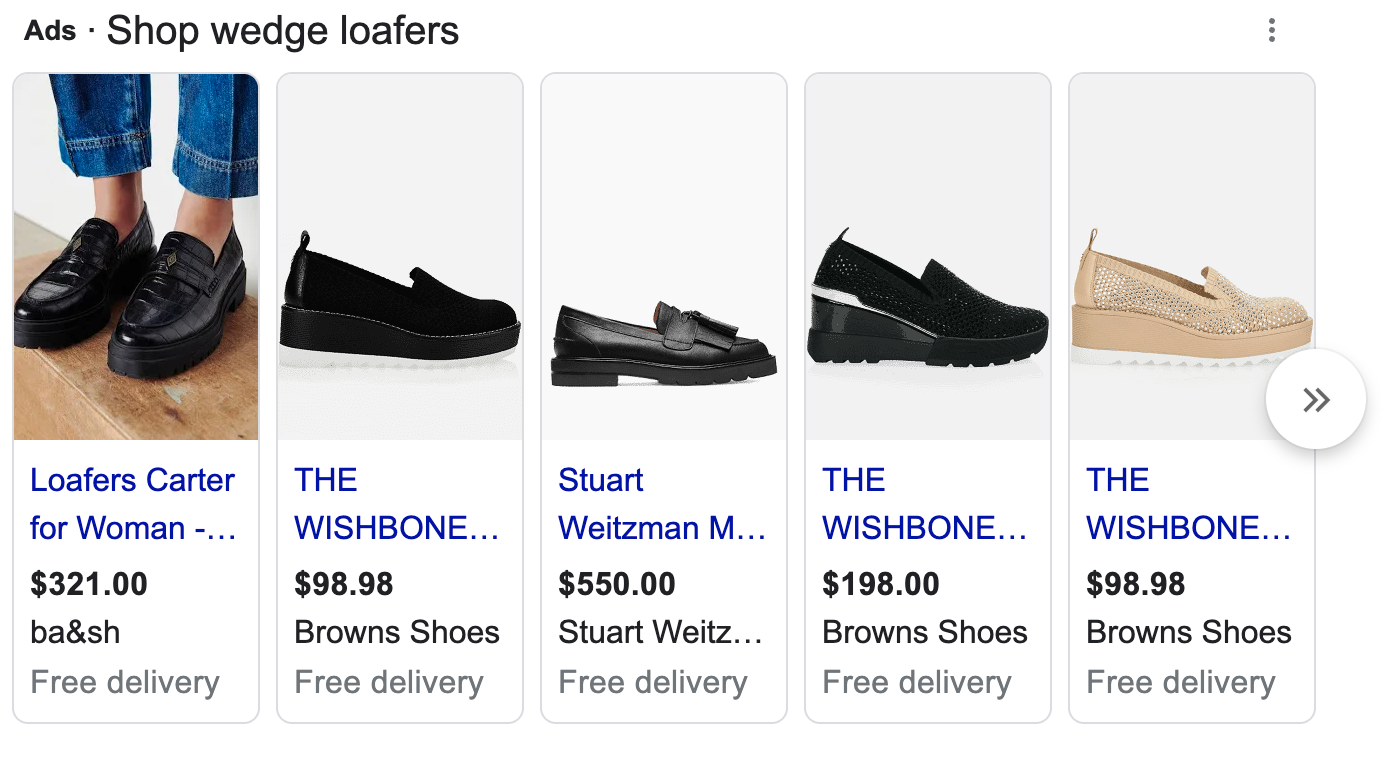
Task: Click the ba&sh seller name
Action: tap(75, 632)
